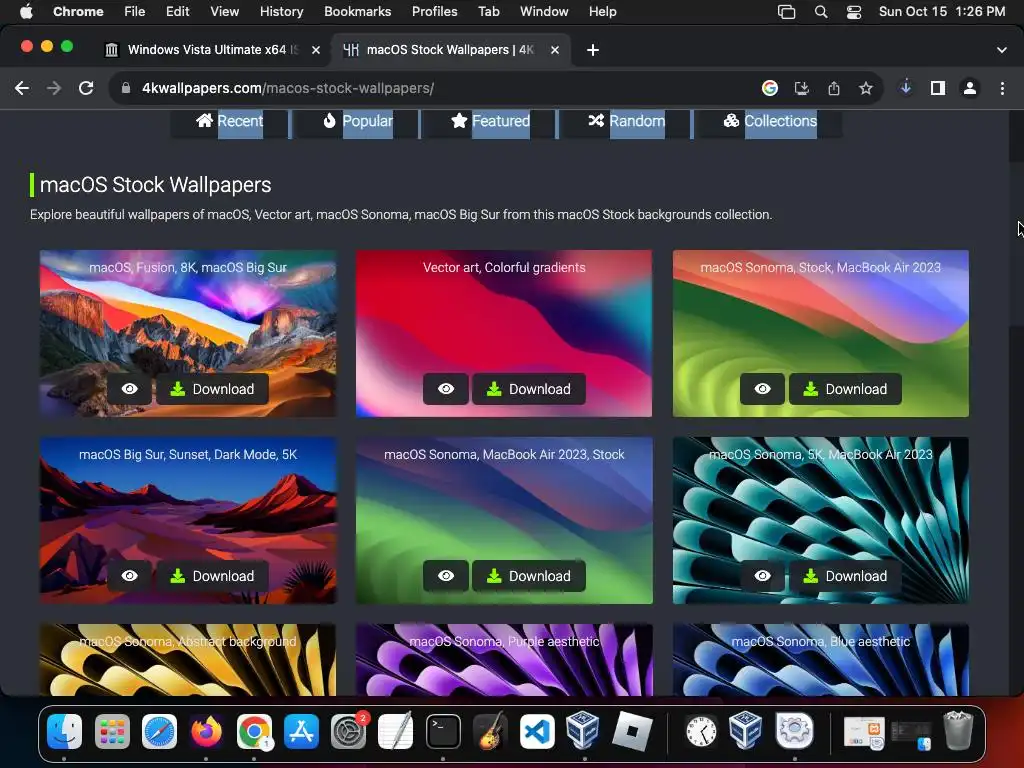Go to the Popular wallpapers section

[x=358, y=121]
